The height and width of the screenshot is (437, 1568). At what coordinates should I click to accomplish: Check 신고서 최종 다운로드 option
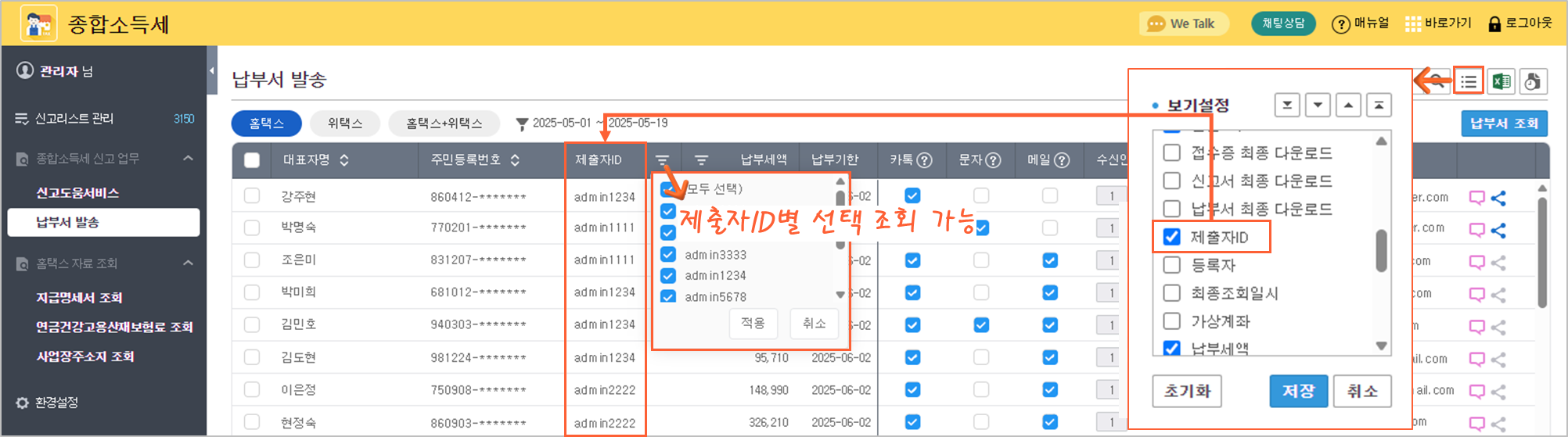point(1171,181)
